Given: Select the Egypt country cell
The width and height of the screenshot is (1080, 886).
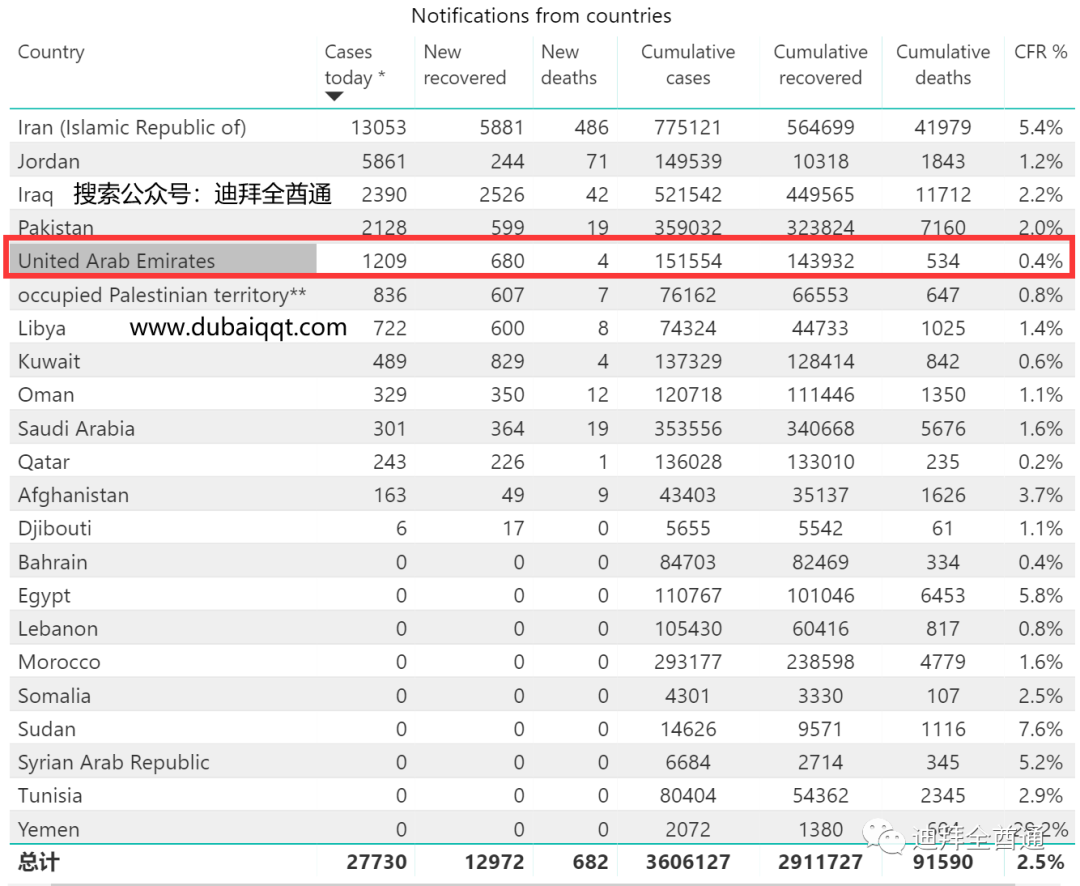Looking at the screenshot, I should click(x=45, y=595).
